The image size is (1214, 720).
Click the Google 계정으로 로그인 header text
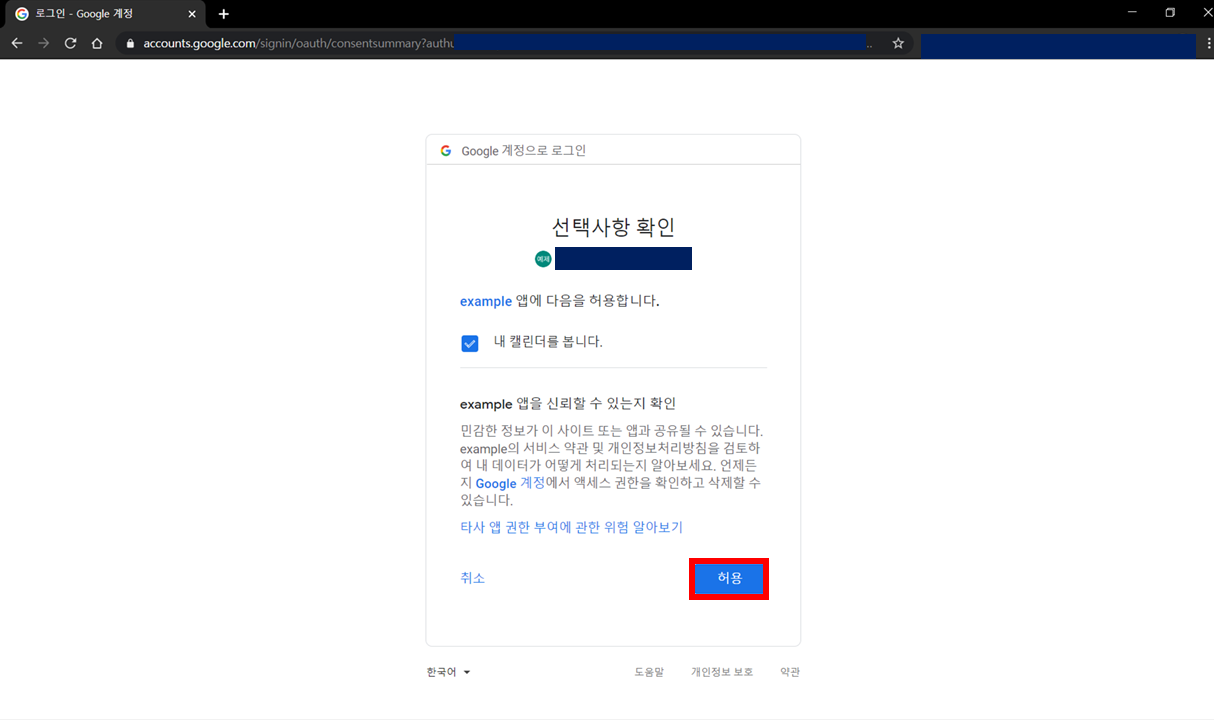[x=524, y=151]
